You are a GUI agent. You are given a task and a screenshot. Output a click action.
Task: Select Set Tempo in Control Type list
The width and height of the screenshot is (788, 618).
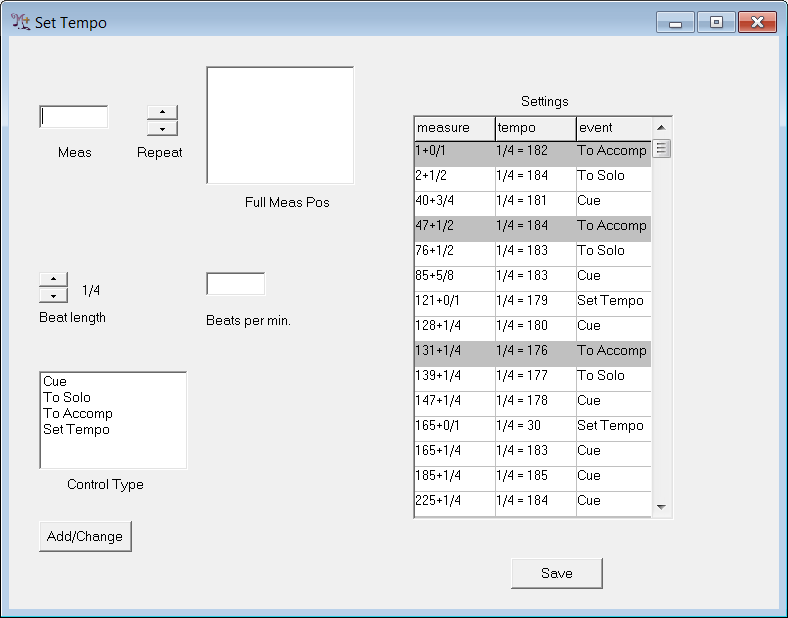76,429
